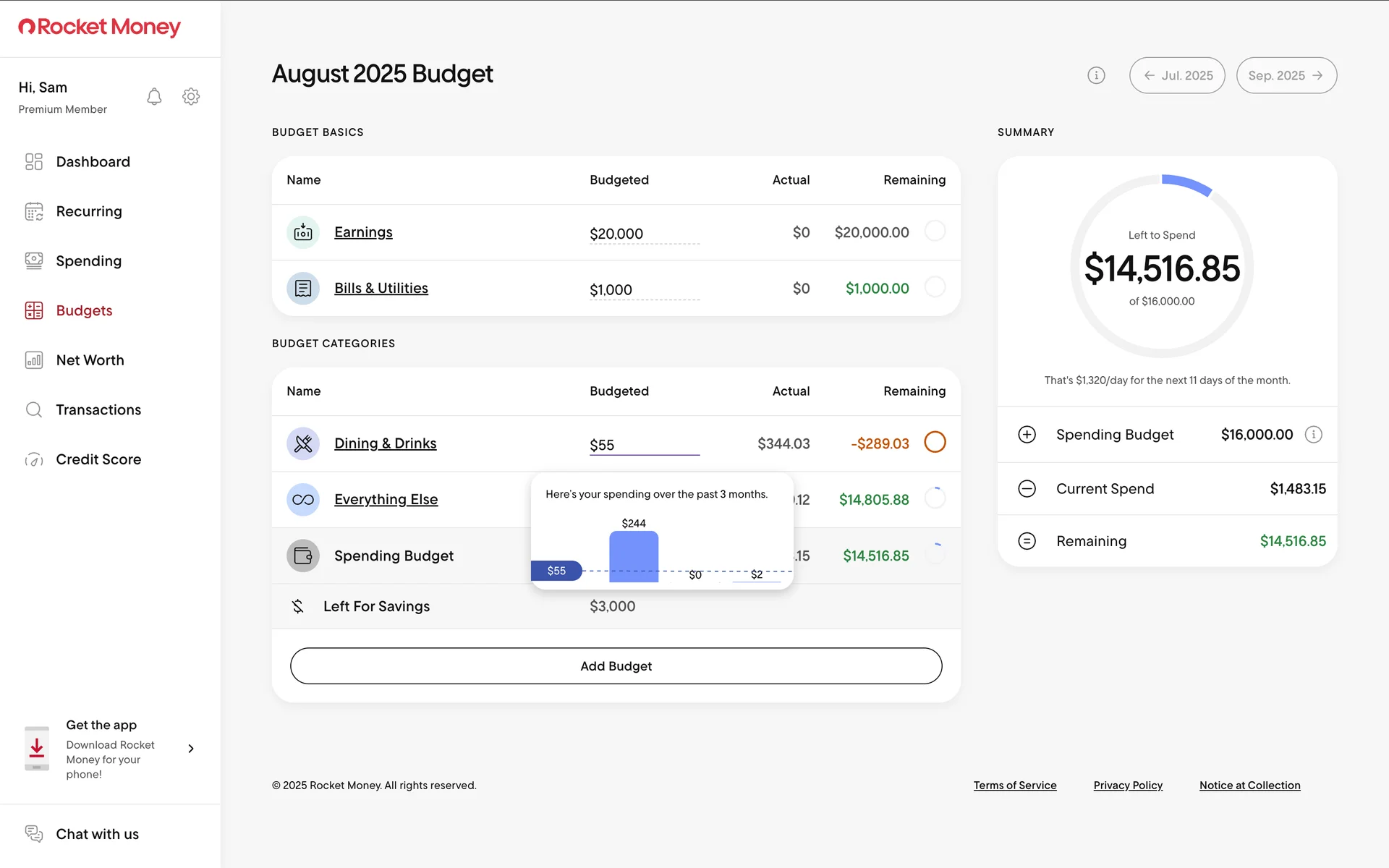Viewport: 1389px width, 868px height.
Task: Go to Dashboard in sidebar
Action: pos(93,161)
